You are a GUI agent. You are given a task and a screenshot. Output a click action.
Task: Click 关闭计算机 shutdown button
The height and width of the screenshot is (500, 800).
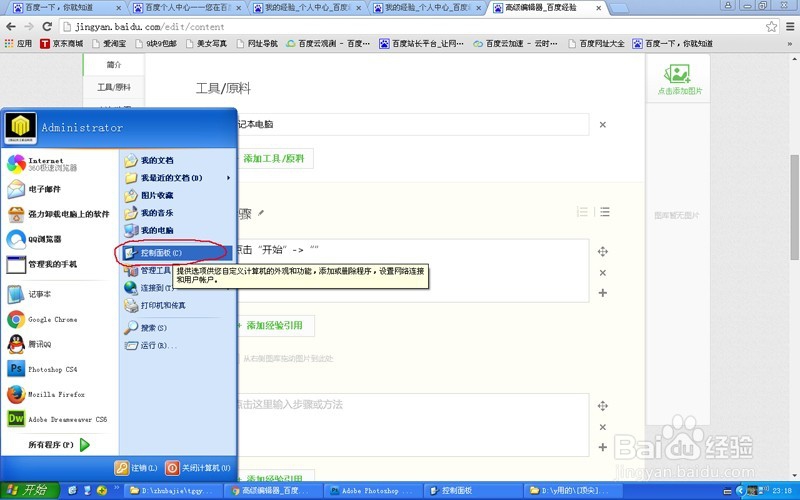198,468
